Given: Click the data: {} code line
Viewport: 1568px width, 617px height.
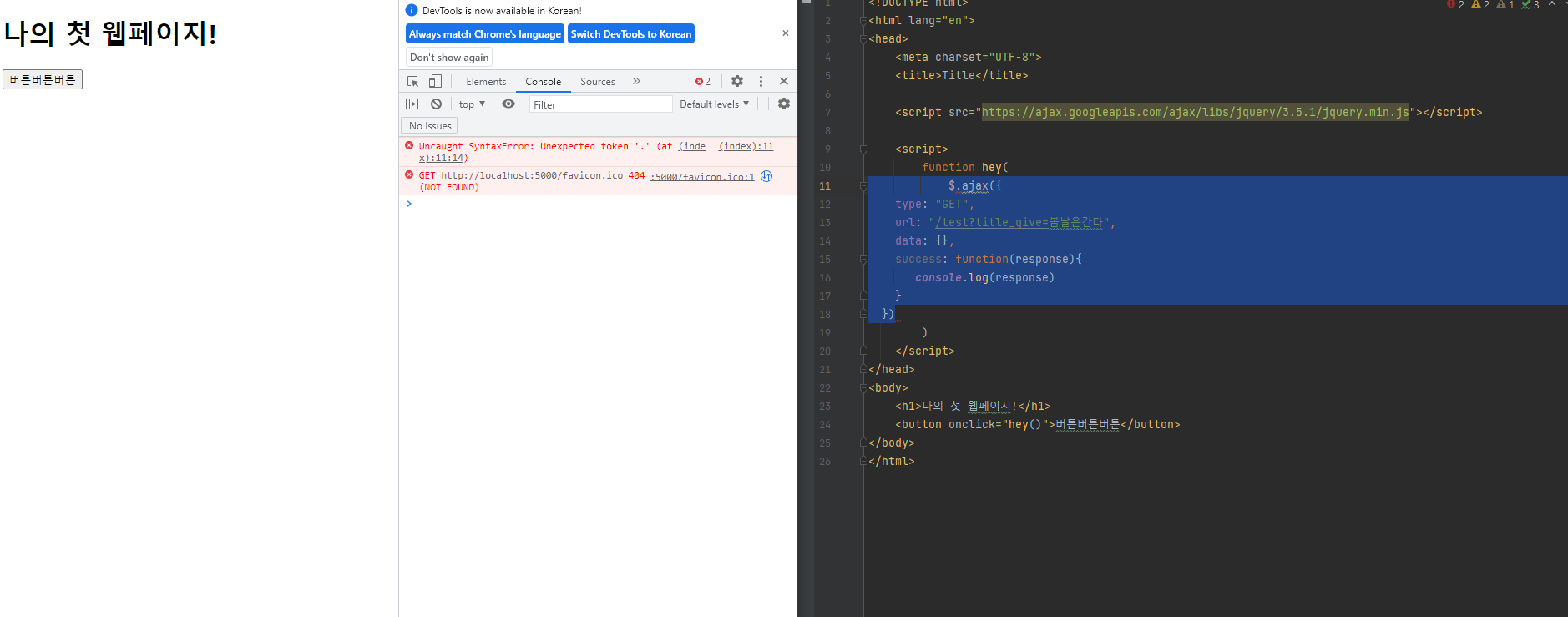Looking at the screenshot, I should click(924, 240).
